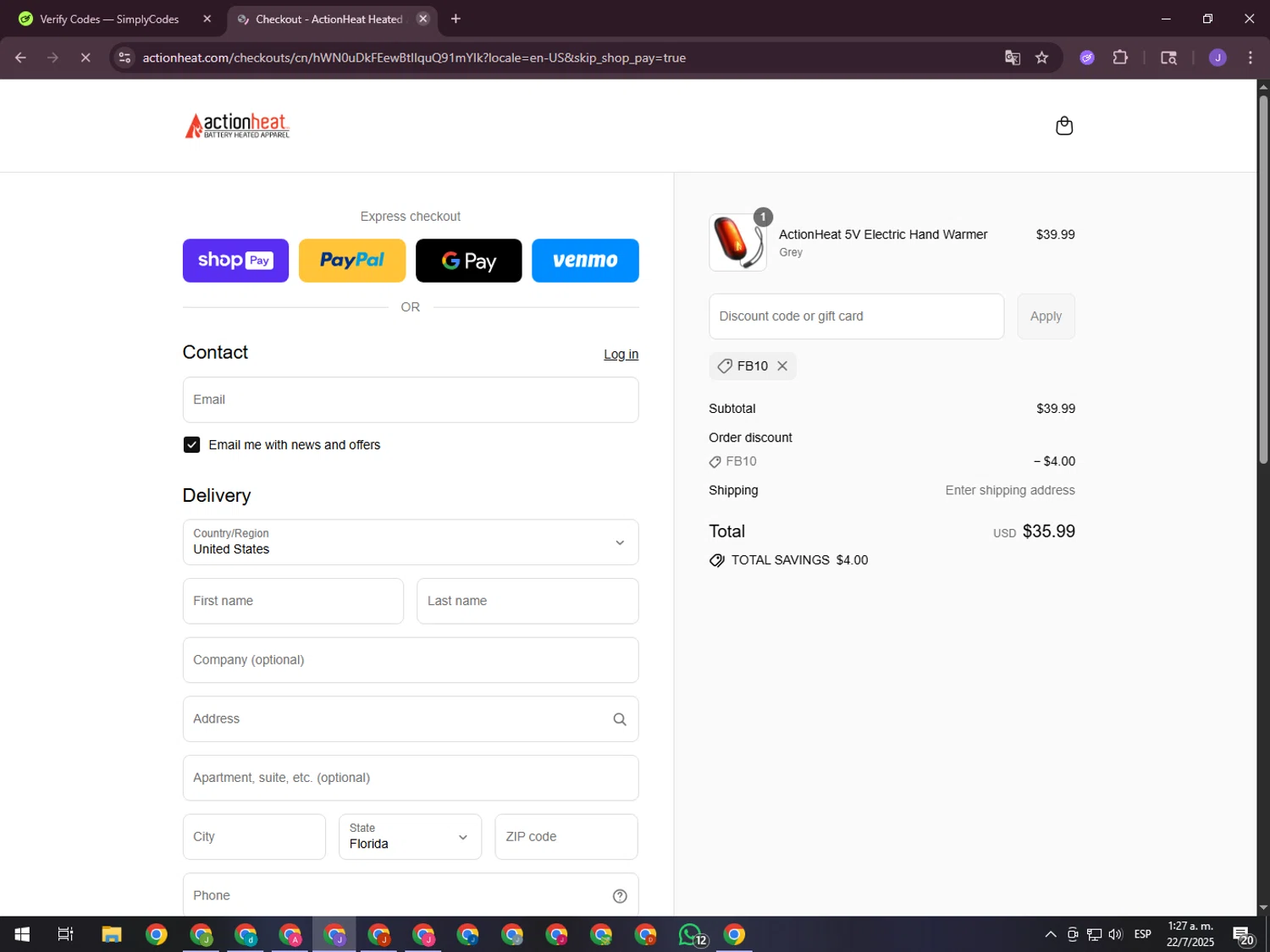Bookmark this page with the star icon
Viewport: 1270px width, 952px height.
click(x=1042, y=58)
